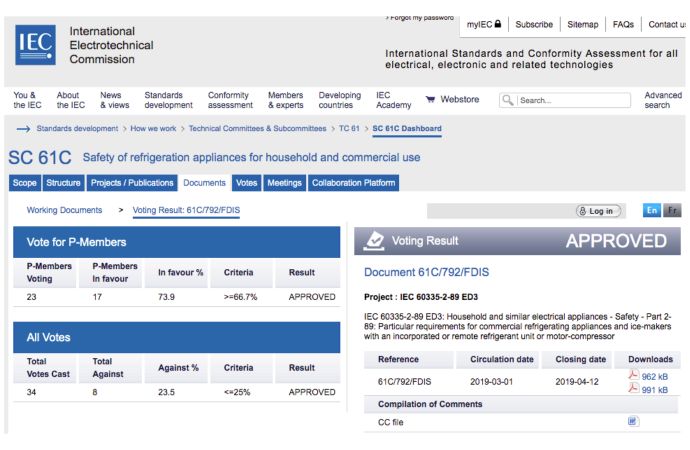Click reference cell 61C/792/FDIS
Screen dimensions: 690x450
(x=404, y=381)
